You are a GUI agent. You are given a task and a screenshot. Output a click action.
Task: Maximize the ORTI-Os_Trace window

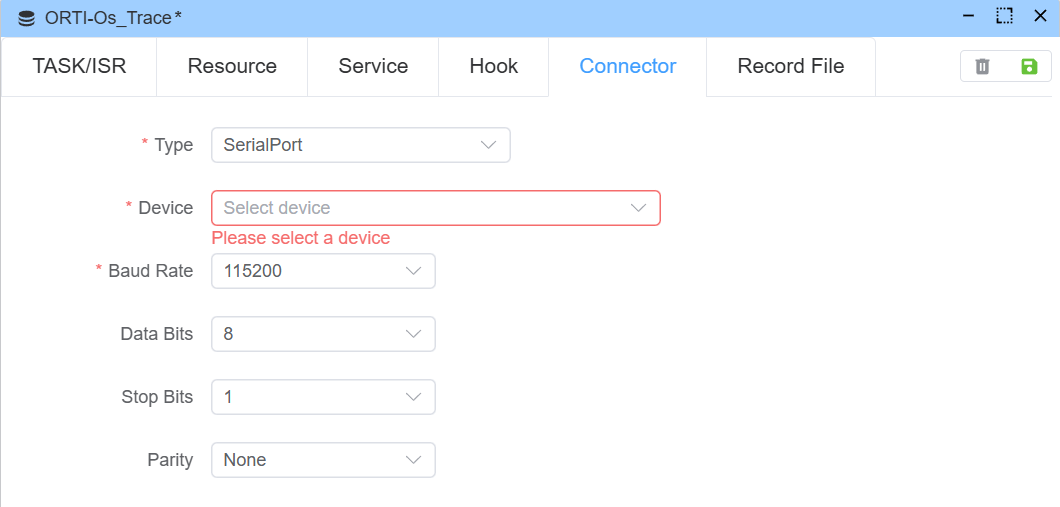coord(1004,16)
